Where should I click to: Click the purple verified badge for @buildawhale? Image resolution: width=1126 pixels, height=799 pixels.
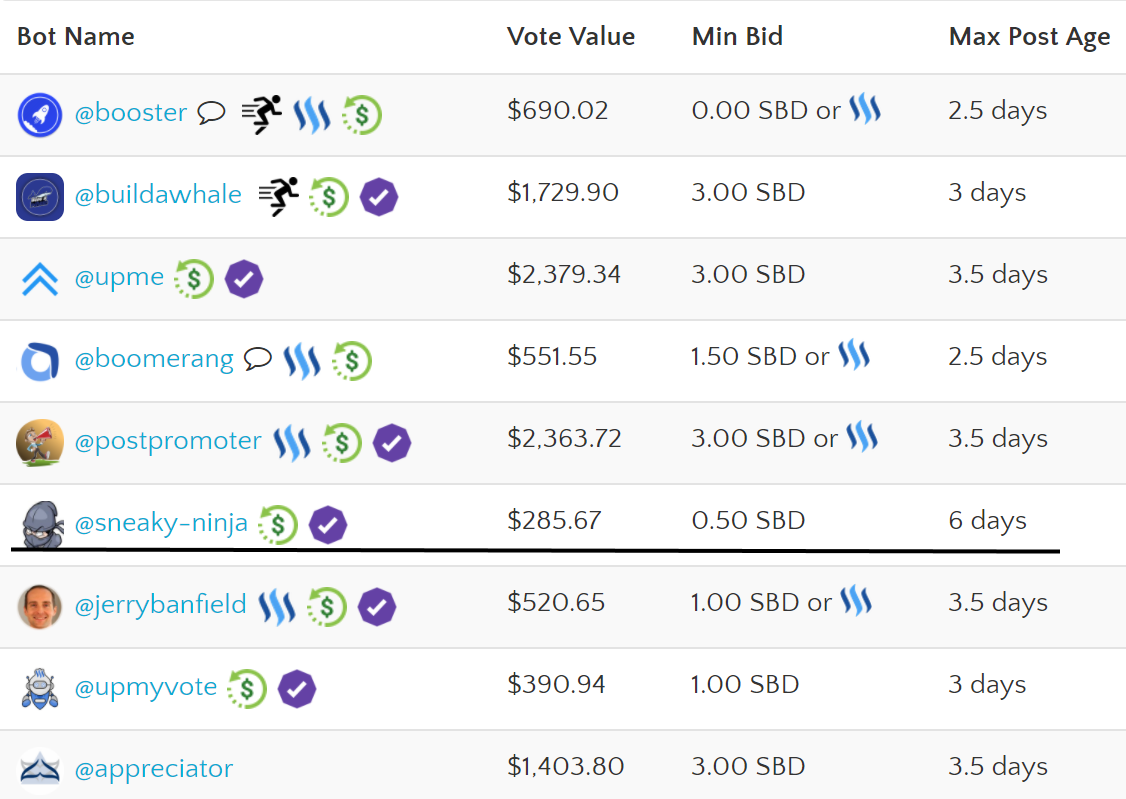coord(379,197)
